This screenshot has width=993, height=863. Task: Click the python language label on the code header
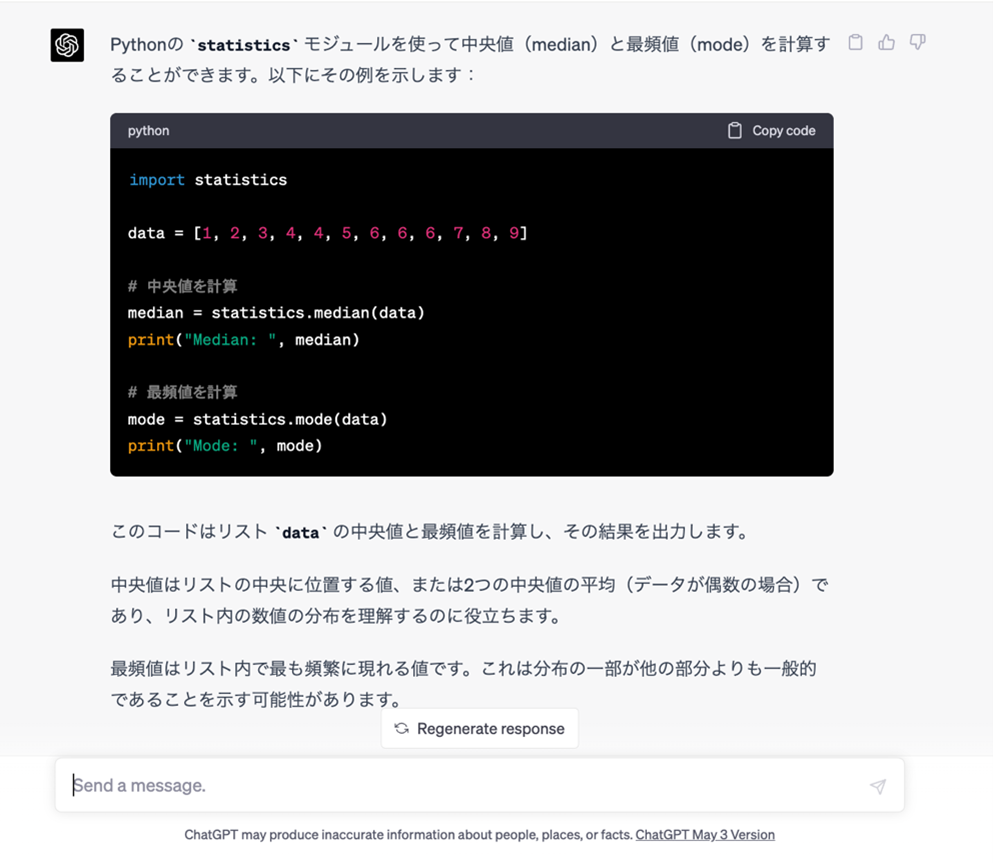tap(147, 130)
